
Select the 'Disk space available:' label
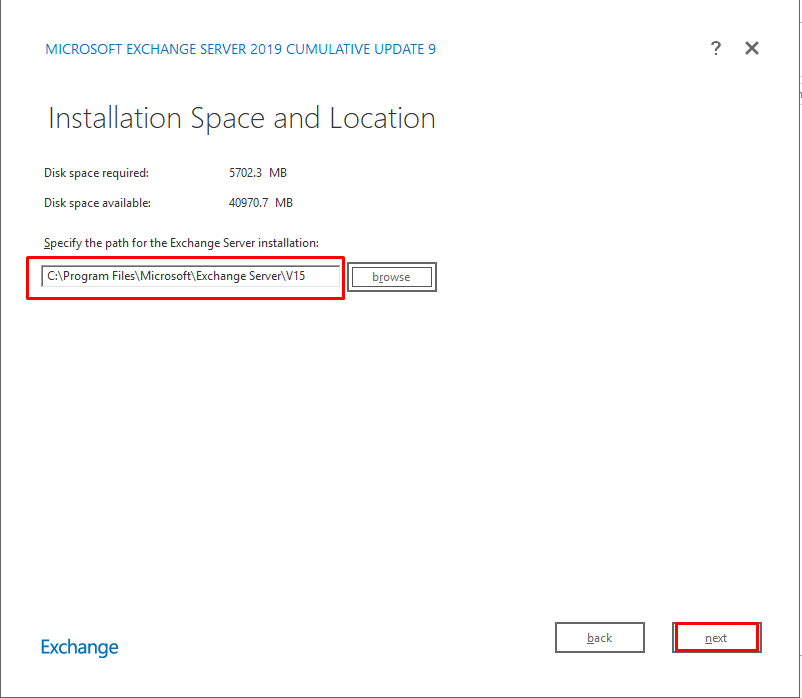(97, 203)
